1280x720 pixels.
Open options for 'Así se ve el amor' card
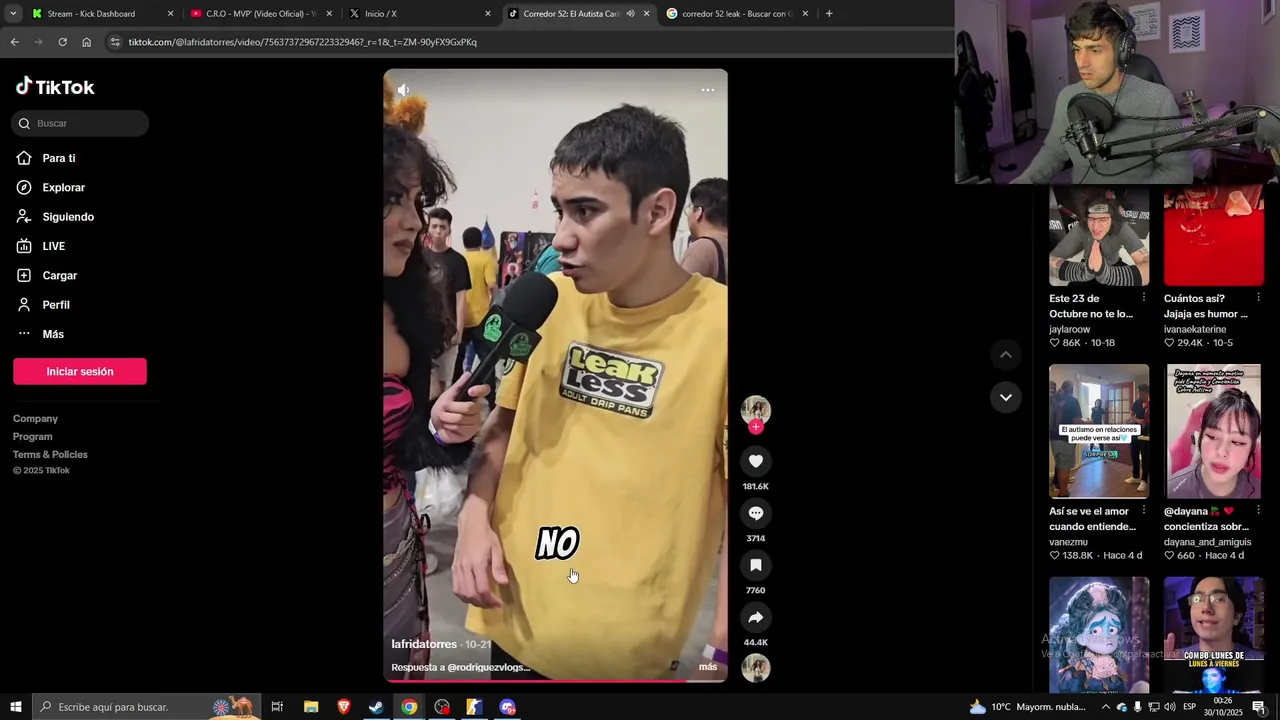(1144, 511)
